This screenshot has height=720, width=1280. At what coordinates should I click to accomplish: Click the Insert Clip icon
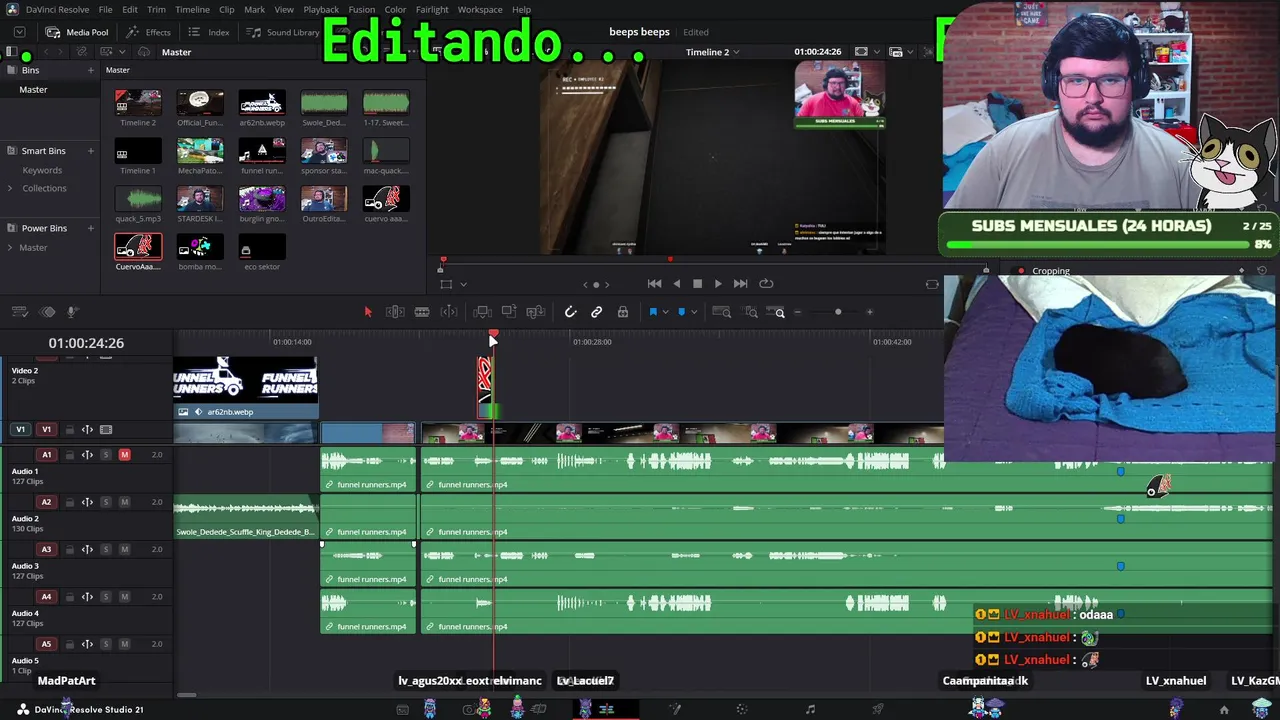tap(482, 312)
